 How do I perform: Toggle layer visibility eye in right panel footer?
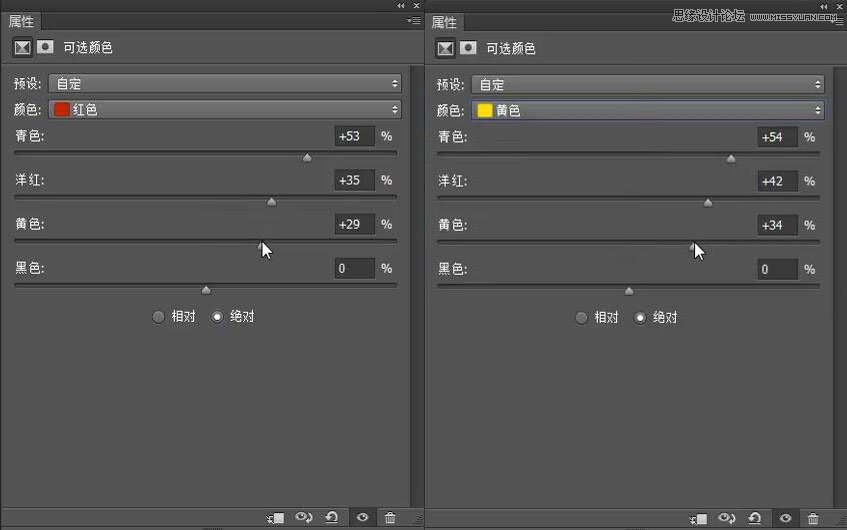pos(785,519)
